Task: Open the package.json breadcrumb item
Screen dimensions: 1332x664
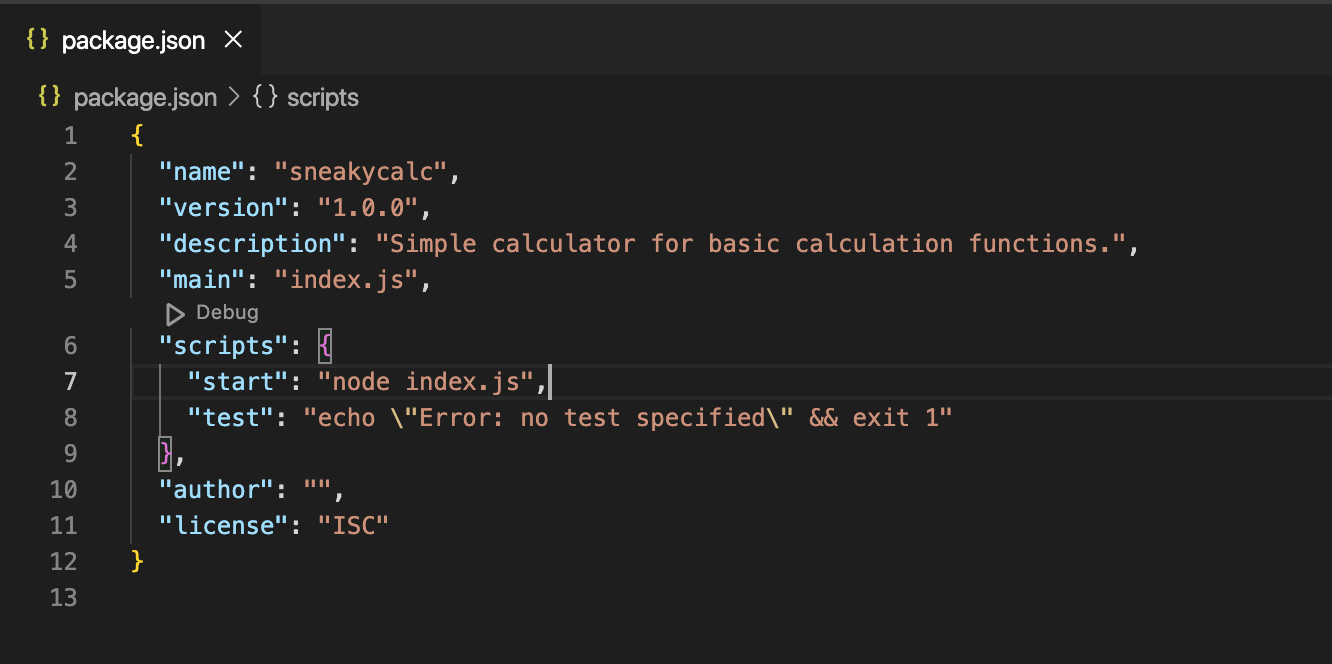Action: 145,97
